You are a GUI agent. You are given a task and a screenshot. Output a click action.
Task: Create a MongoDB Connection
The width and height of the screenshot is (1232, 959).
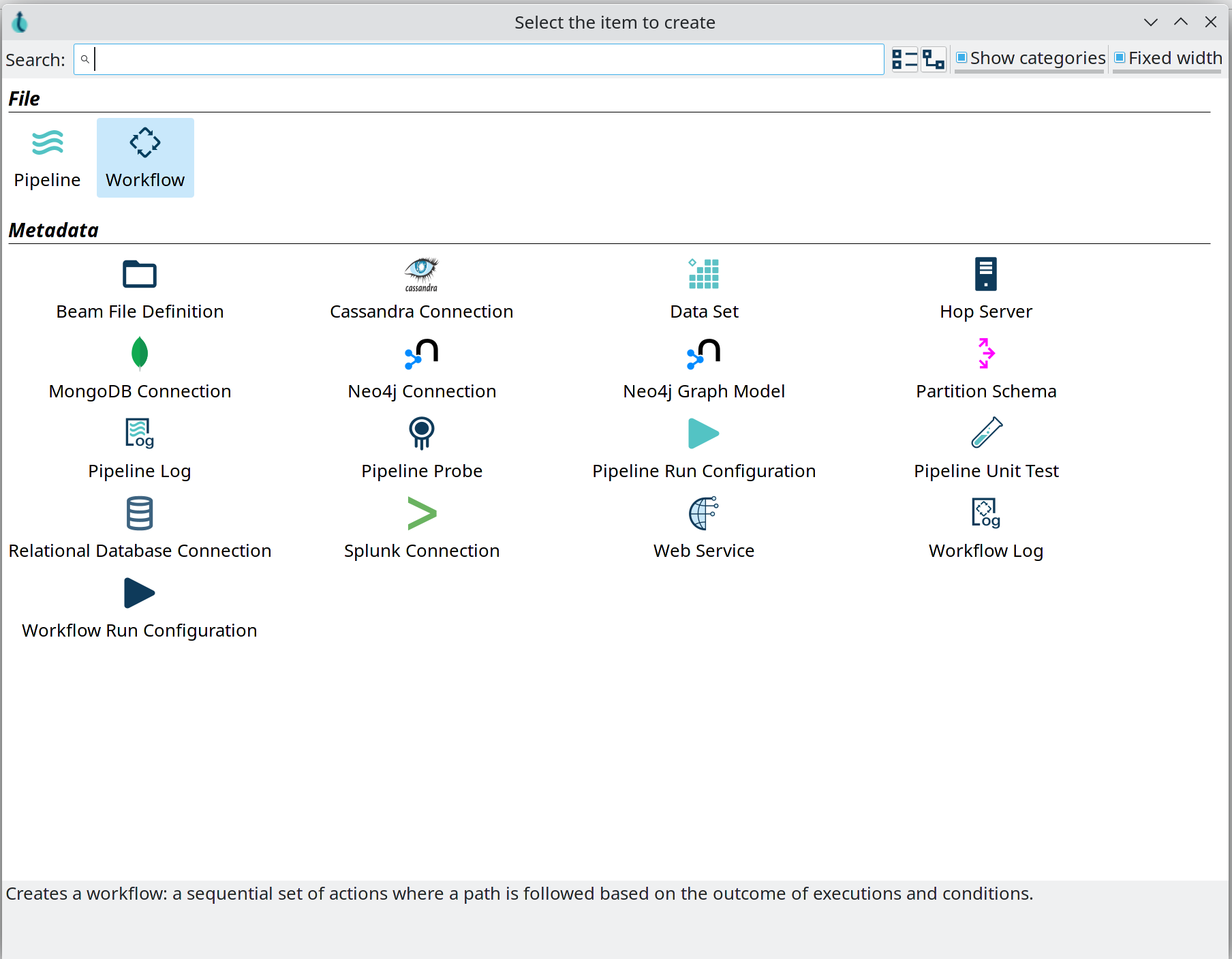pos(139,368)
